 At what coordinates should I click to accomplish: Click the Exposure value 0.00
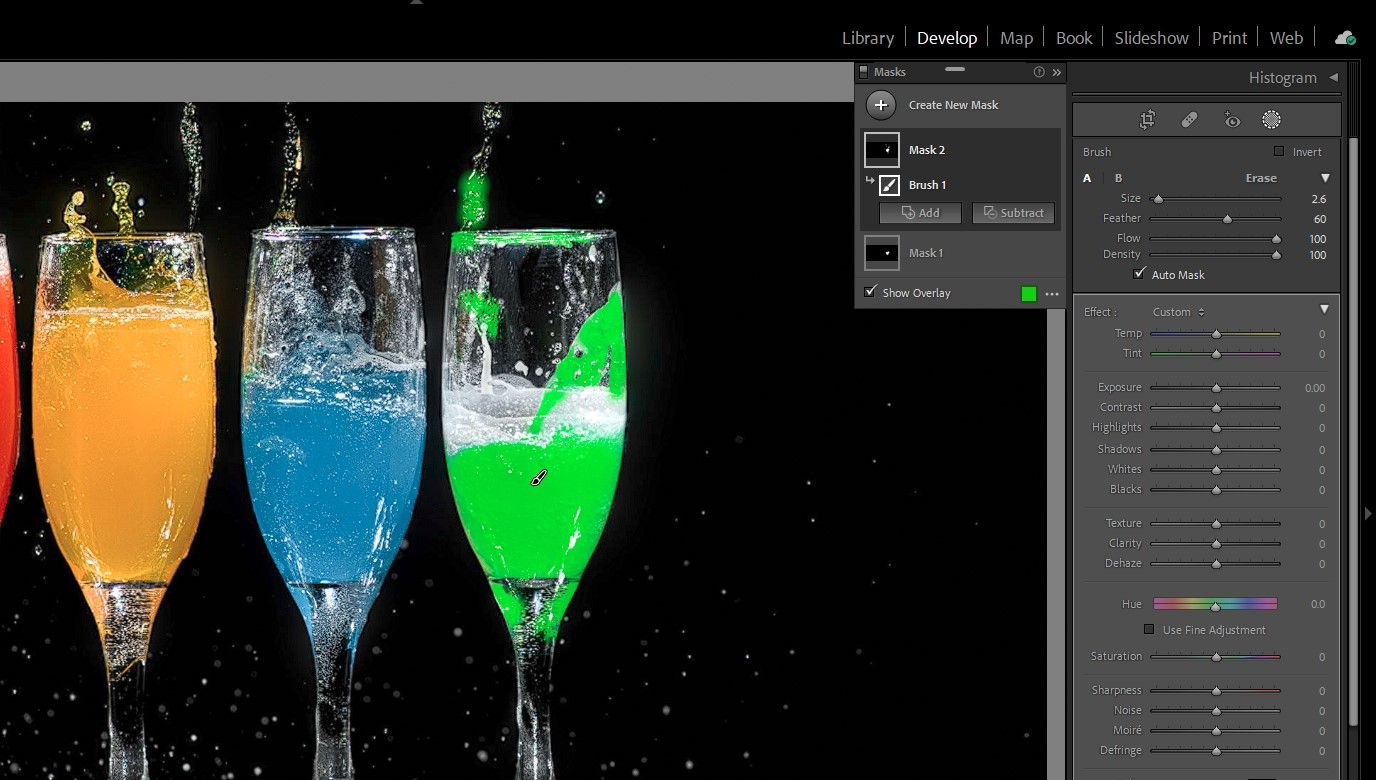point(1314,388)
